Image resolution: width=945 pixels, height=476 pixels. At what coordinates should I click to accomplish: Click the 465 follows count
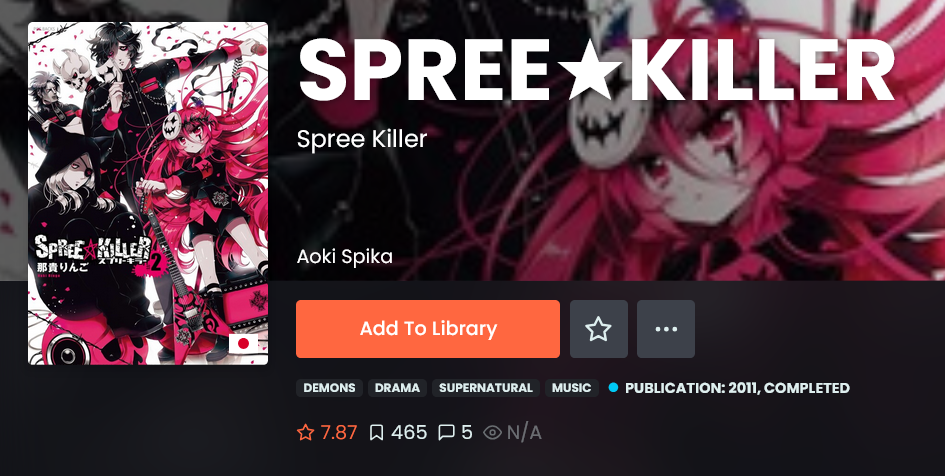(x=409, y=433)
